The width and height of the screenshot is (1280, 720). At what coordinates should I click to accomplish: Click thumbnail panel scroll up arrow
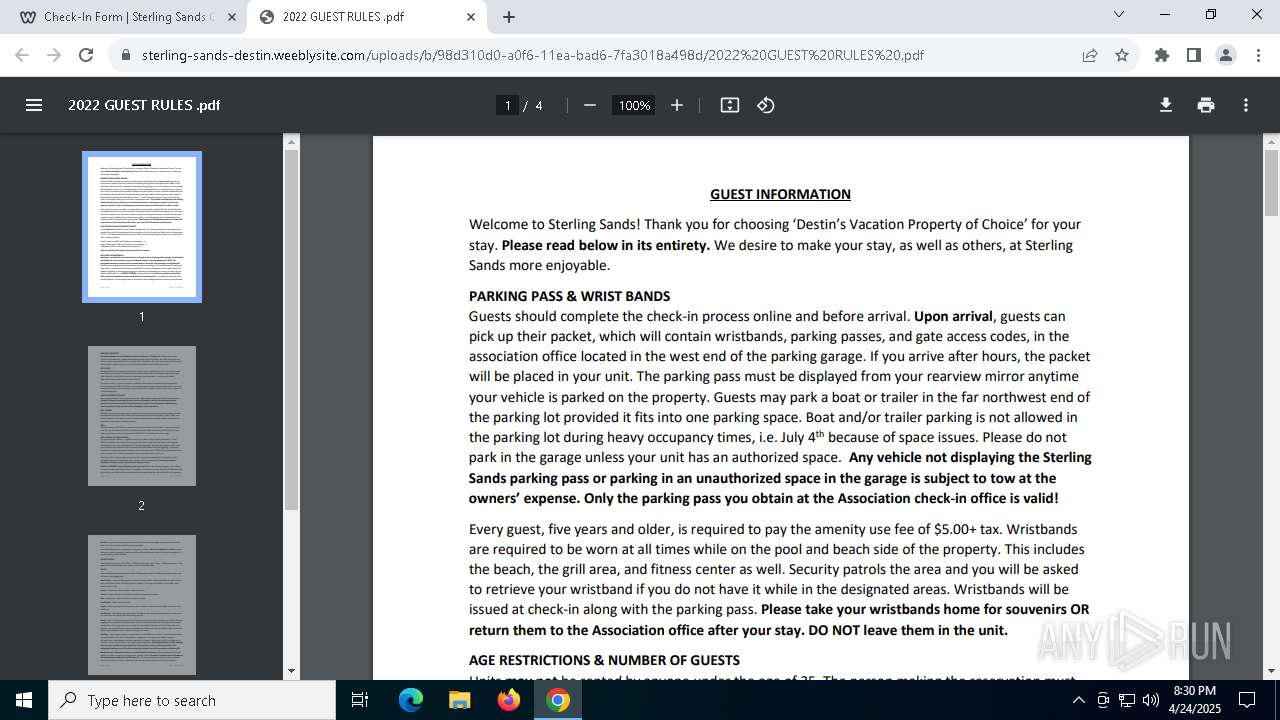(x=291, y=141)
